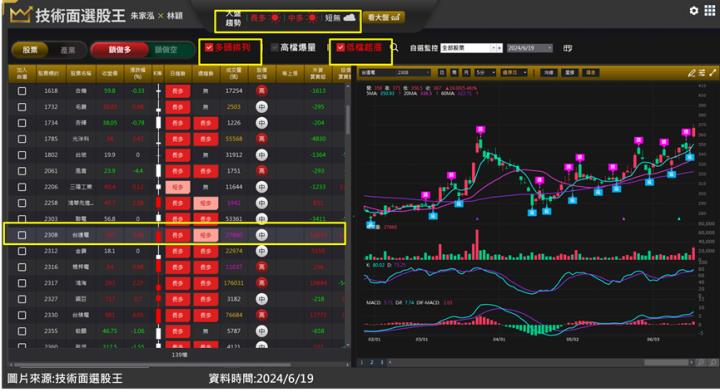Click the volume value 176031

pos(233,283)
